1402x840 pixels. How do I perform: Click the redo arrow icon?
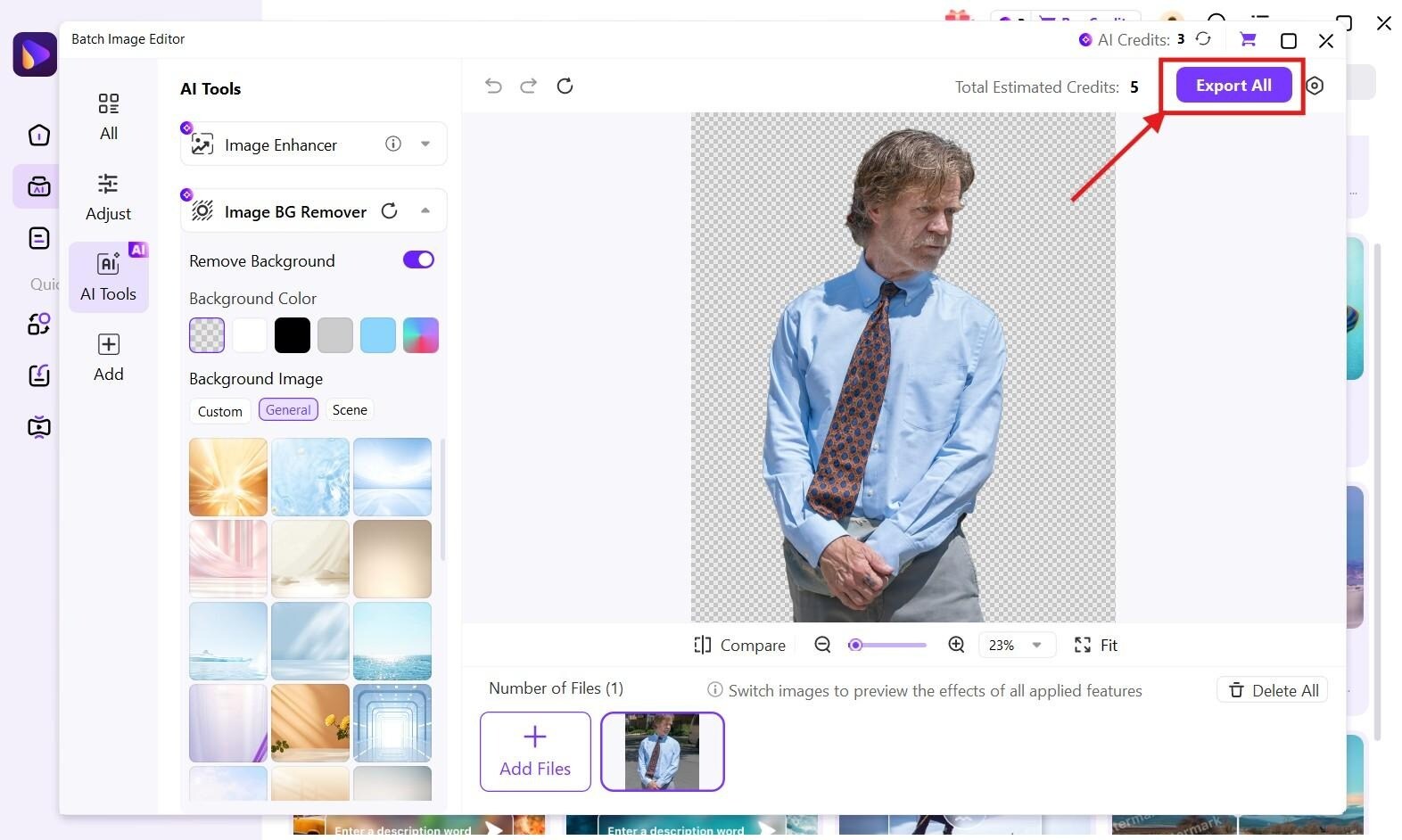pos(528,86)
